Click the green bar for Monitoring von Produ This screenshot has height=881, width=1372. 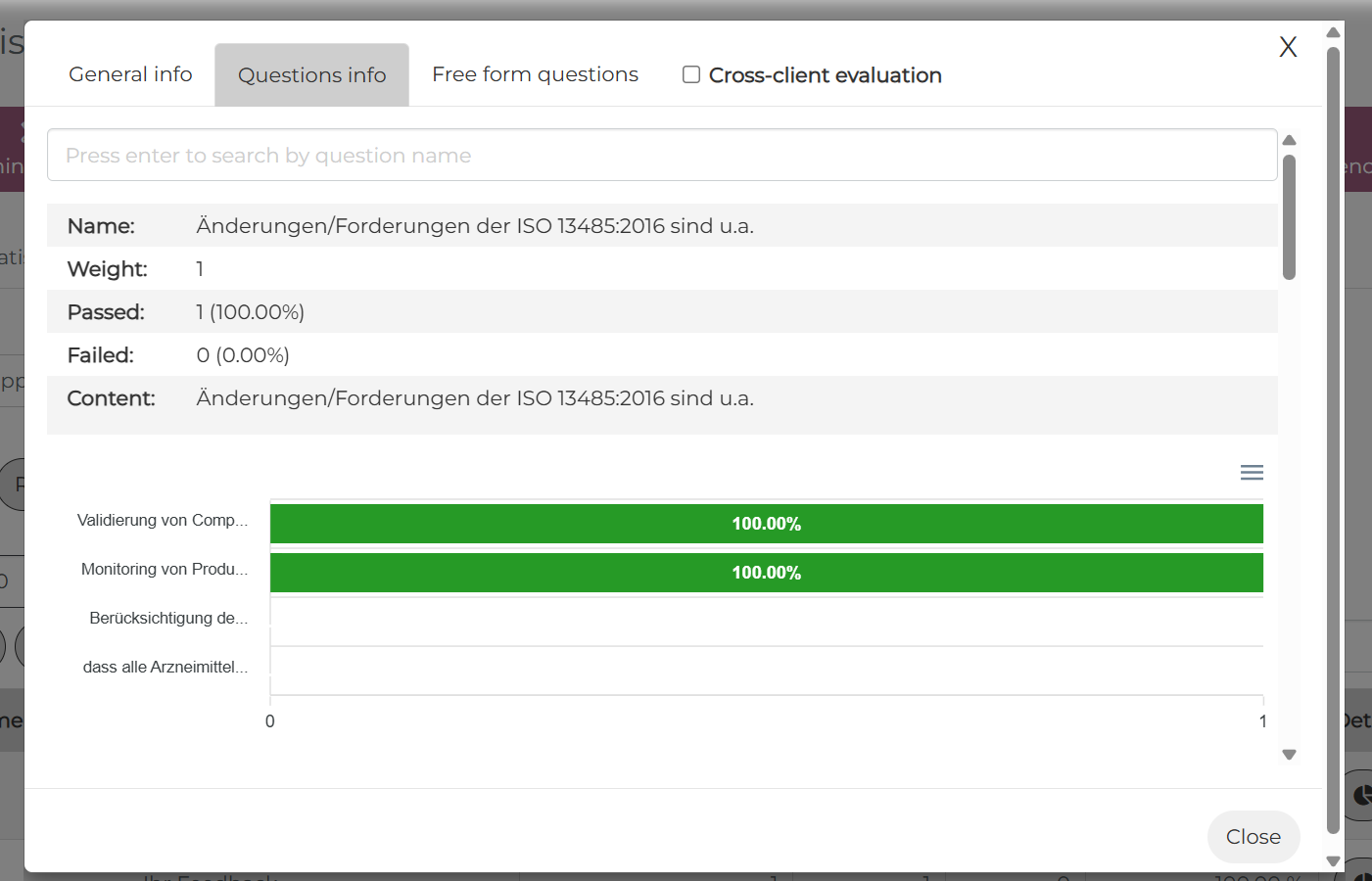click(x=766, y=573)
